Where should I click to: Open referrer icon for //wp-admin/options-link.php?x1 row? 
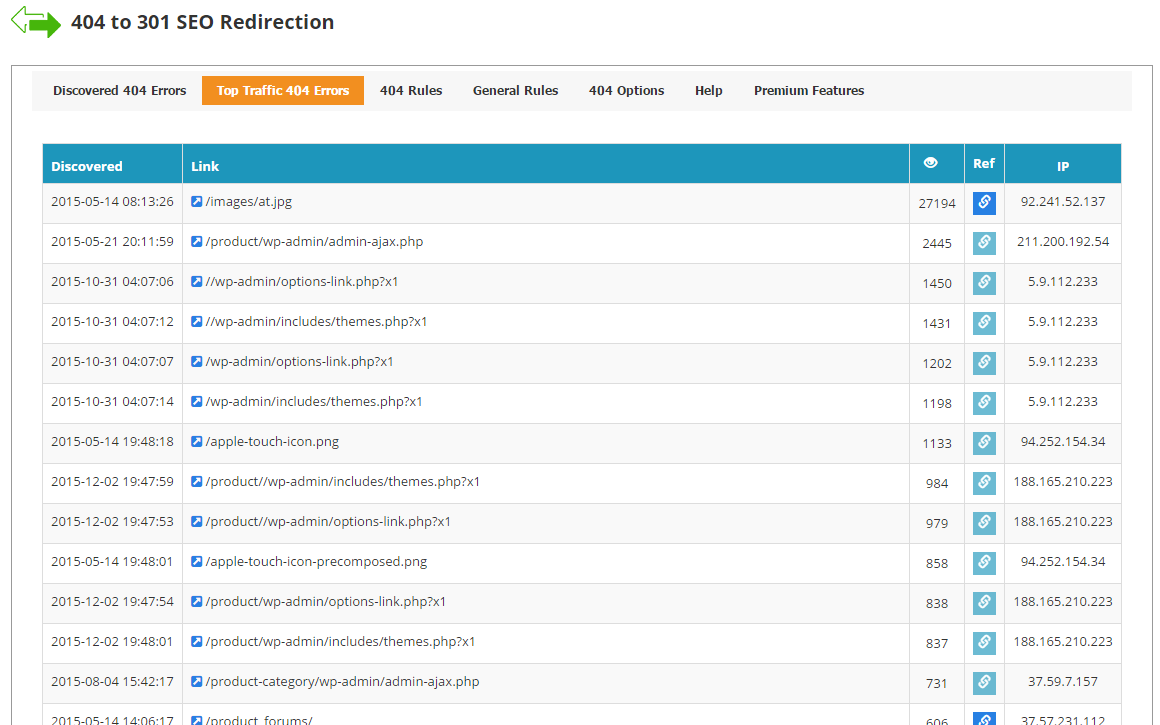click(984, 283)
